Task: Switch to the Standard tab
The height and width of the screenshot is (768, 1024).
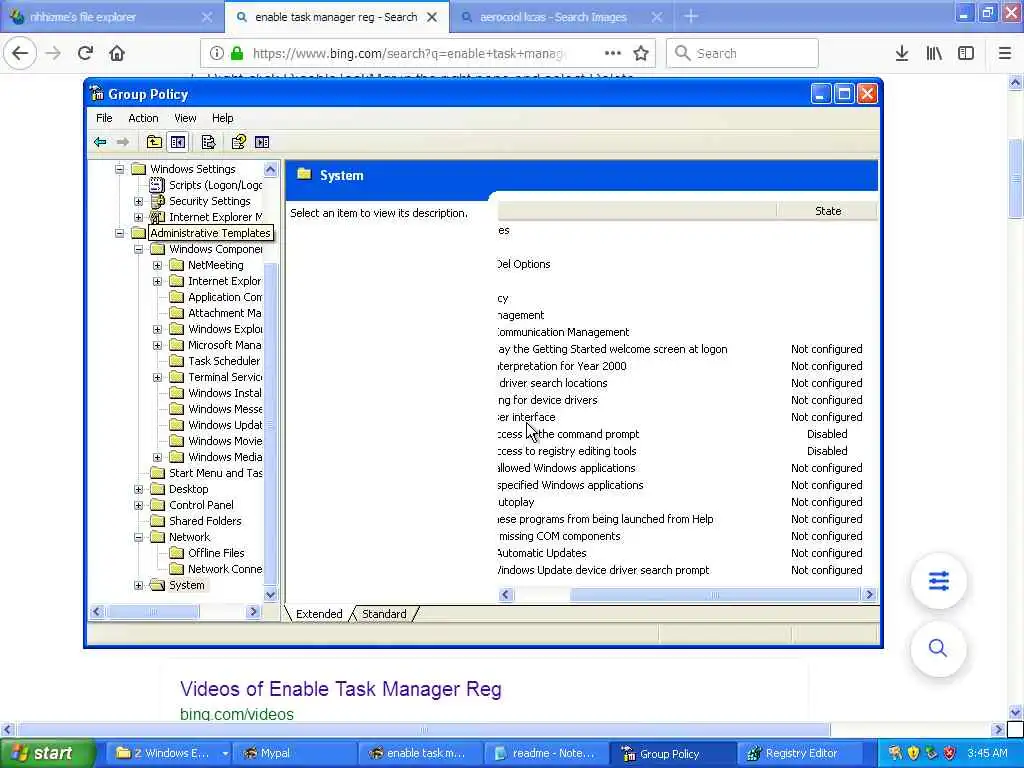Action: click(x=384, y=614)
